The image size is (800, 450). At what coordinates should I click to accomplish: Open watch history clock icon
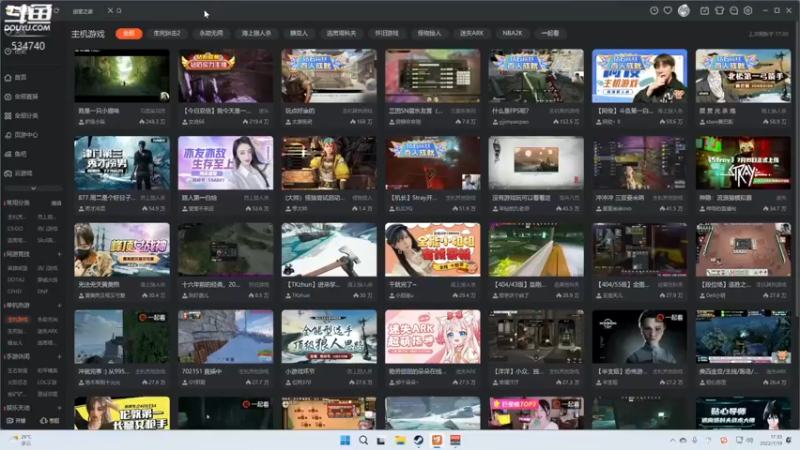[654, 10]
